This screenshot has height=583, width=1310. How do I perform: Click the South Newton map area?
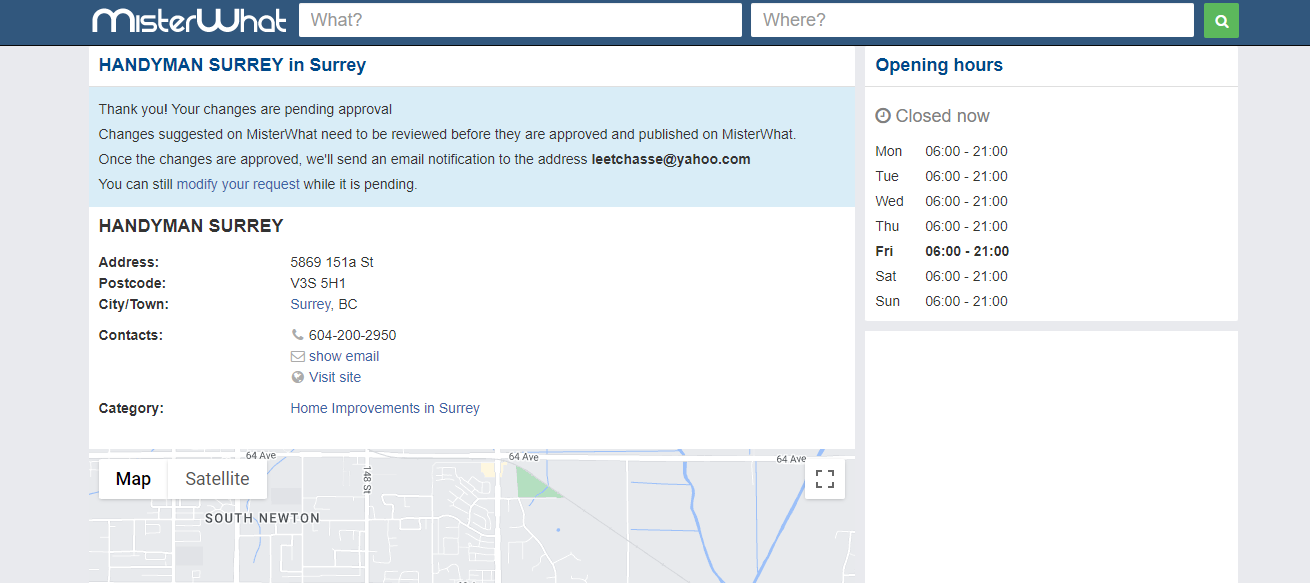point(262,518)
